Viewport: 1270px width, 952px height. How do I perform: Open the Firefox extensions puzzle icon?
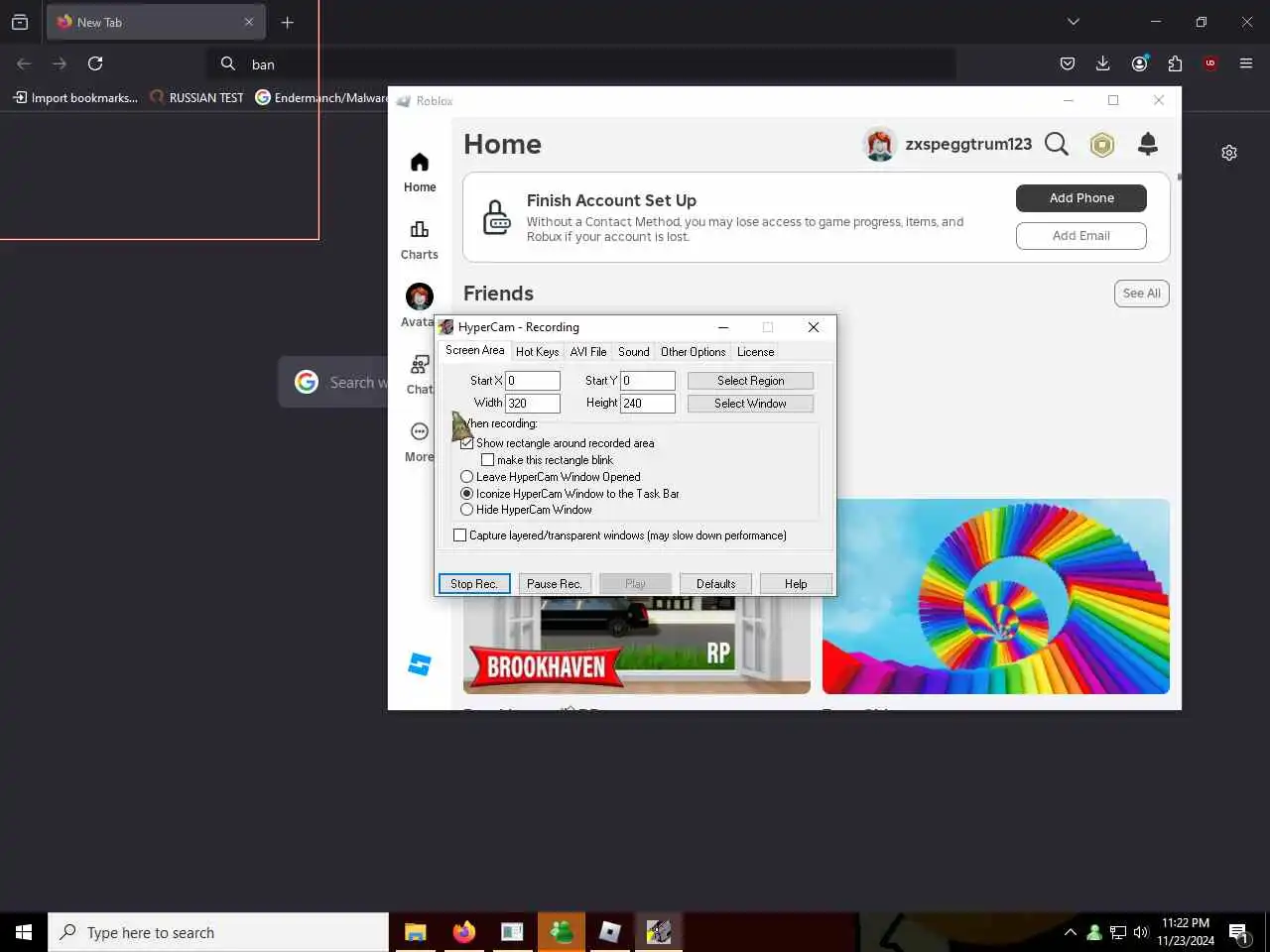1175,63
